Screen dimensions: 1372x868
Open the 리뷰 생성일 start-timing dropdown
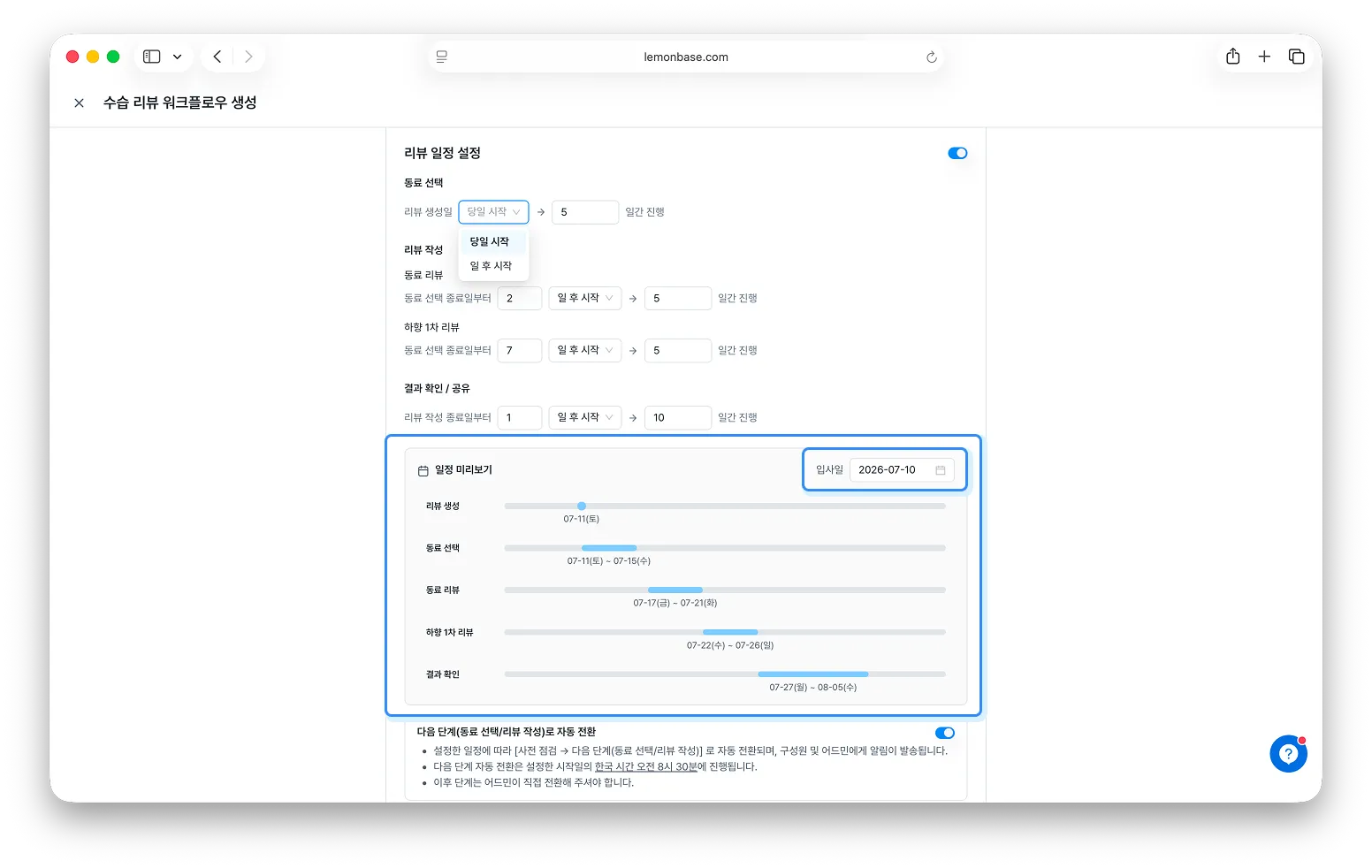coord(493,212)
